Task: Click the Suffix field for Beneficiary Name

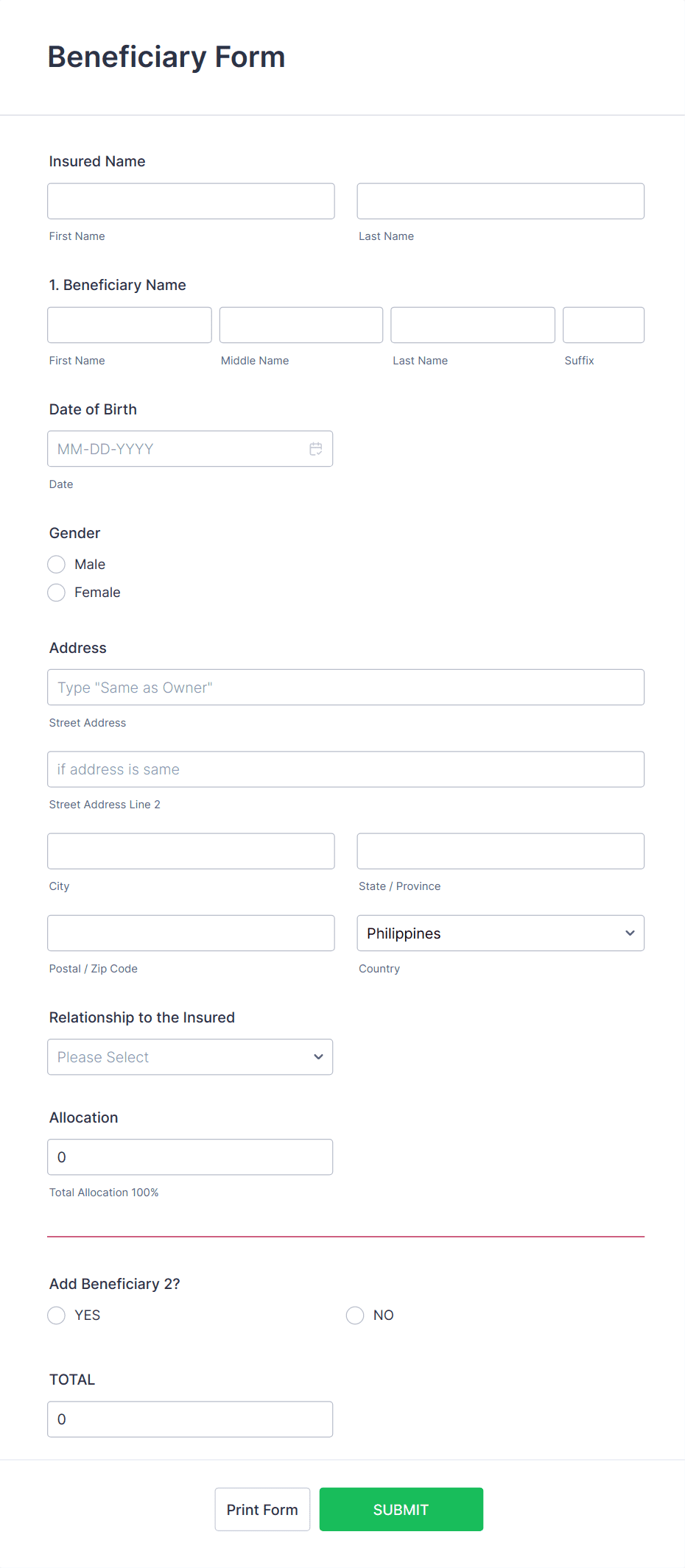Action: point(603,325)
